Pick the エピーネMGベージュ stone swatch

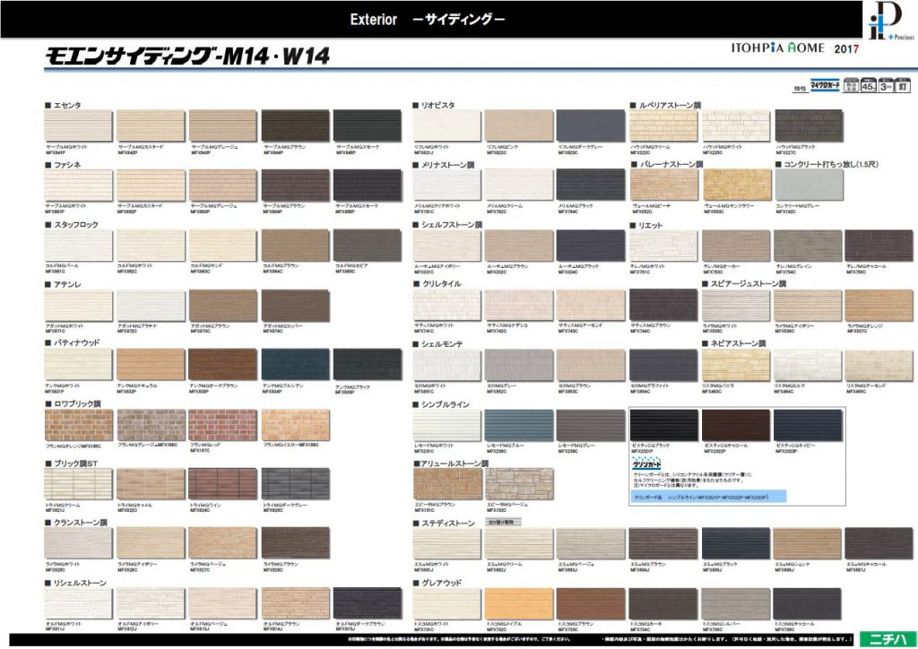pyautogui.click(x=519, y=485)
